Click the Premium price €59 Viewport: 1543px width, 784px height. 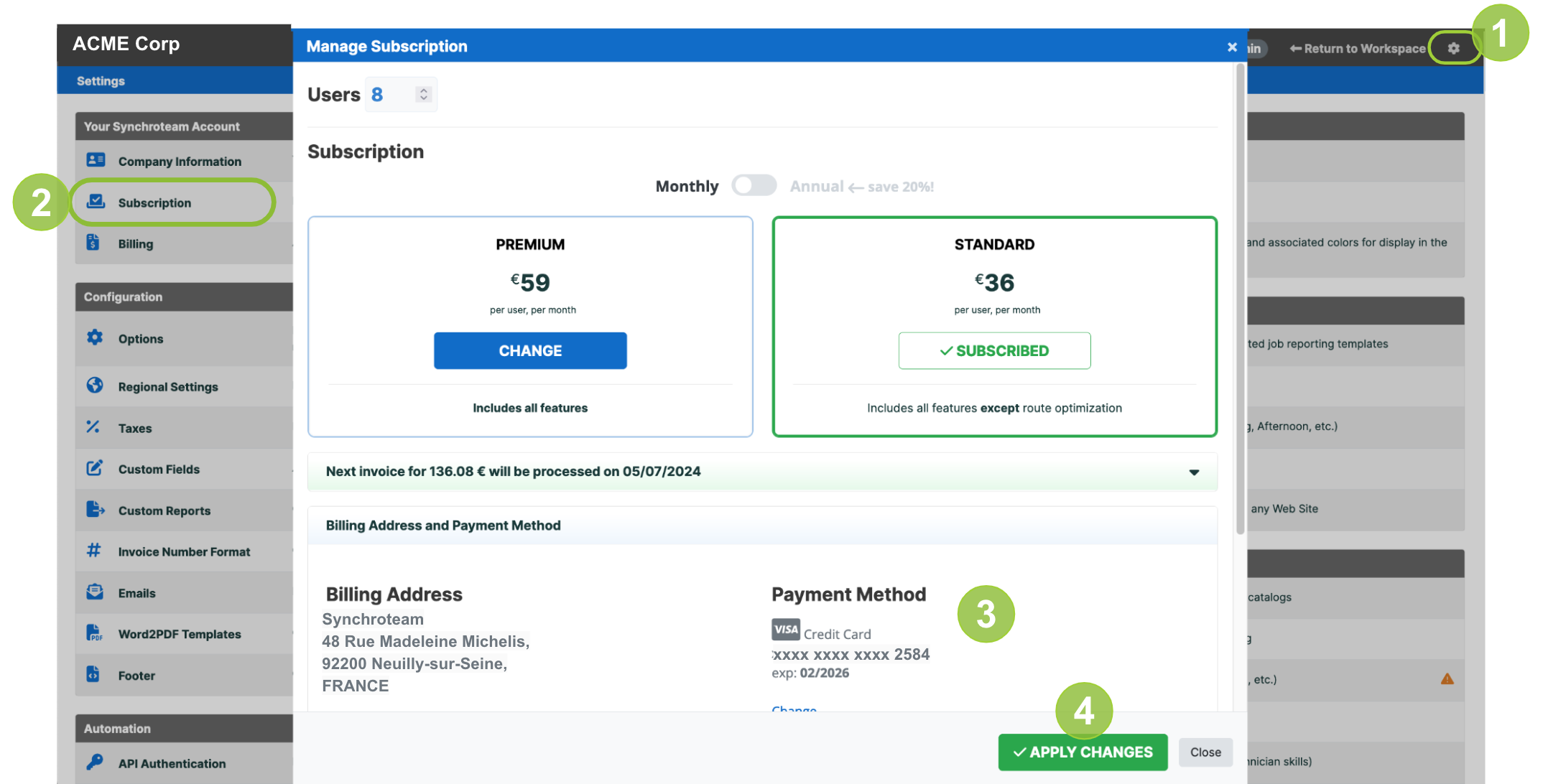pos(530,281)
